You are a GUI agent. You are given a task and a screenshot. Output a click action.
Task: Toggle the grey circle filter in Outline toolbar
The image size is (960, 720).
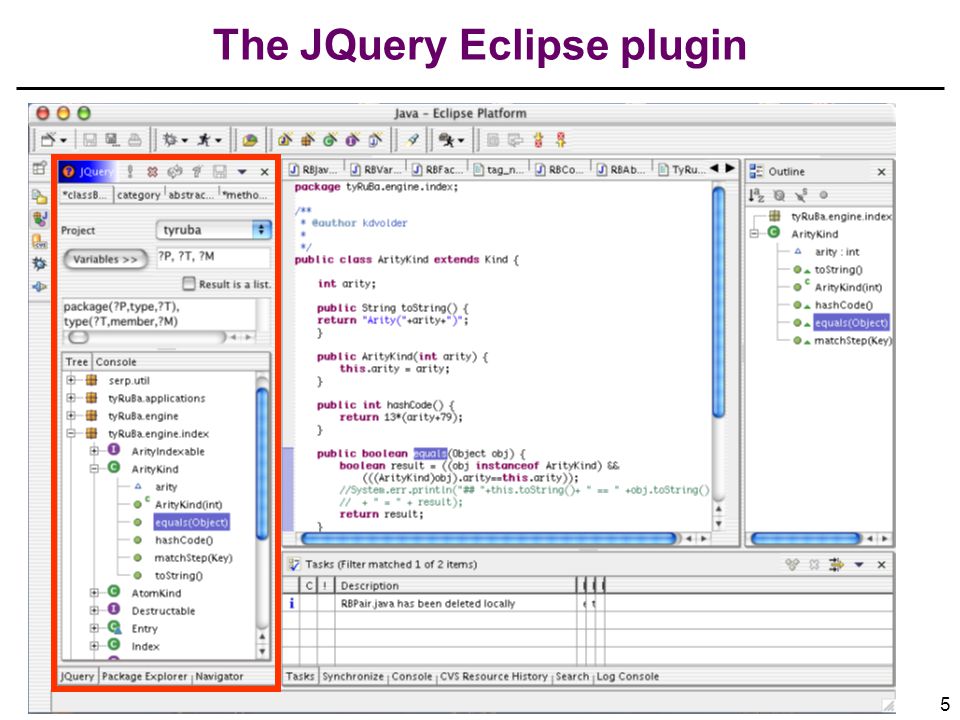(x=824, y=195)
